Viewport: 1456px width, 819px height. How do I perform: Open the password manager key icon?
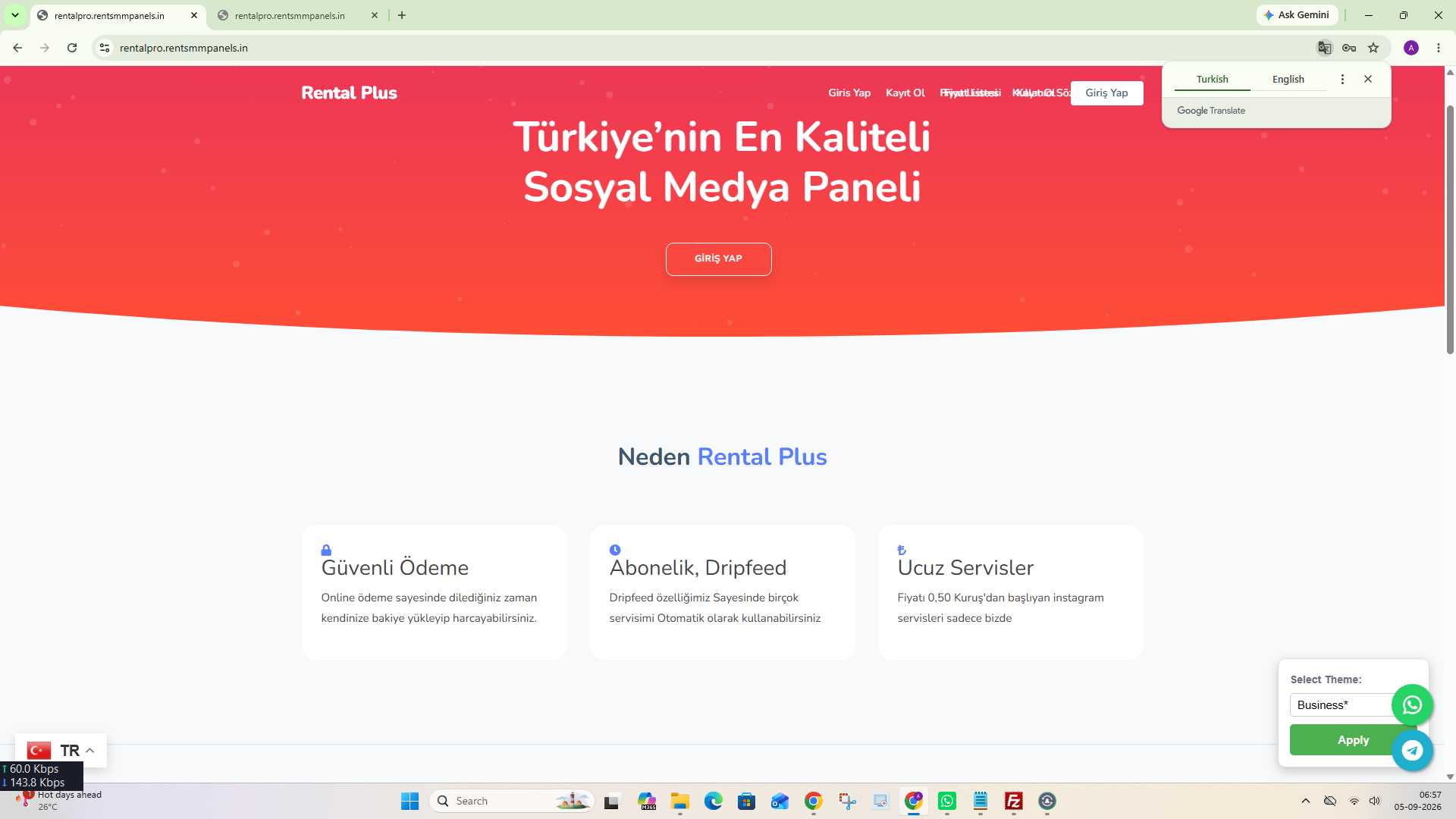tap(1349, 48)
